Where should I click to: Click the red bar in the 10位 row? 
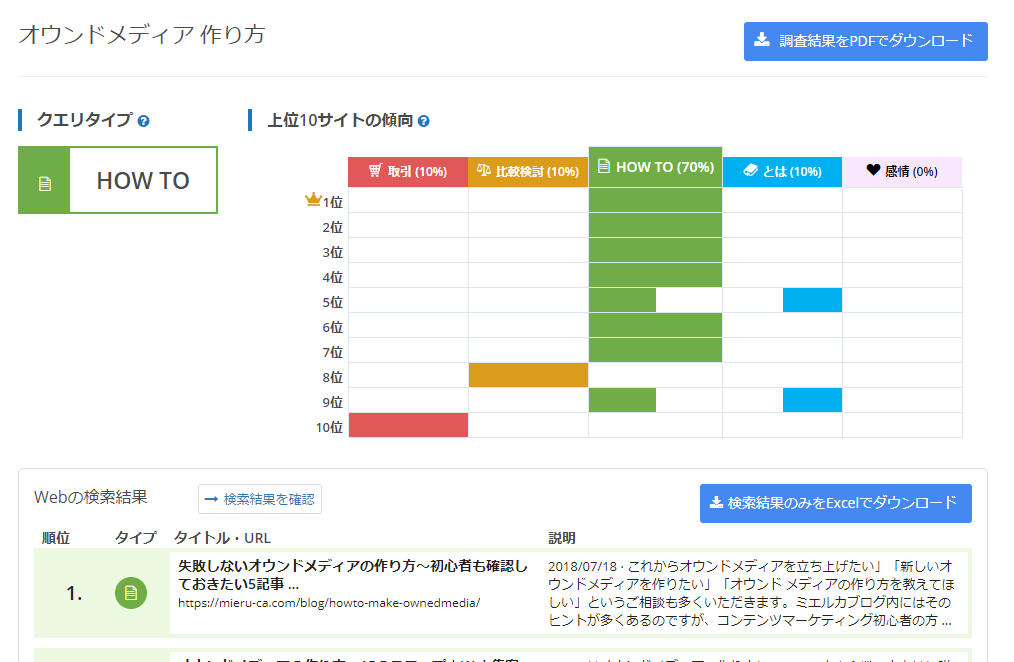point(408,425)
